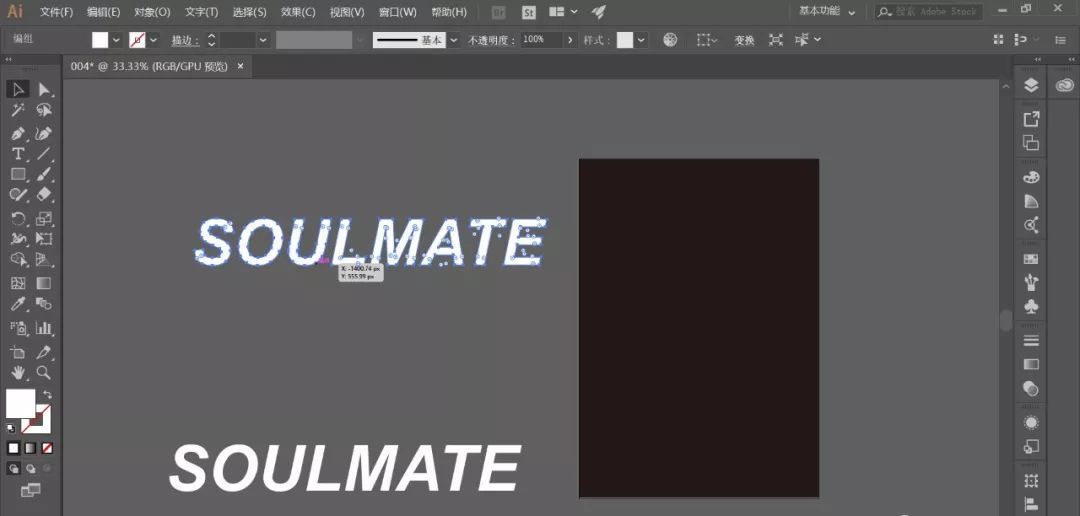
Task: Open the Creative Cloud Libraries panel
Action: click(1065, 86)
